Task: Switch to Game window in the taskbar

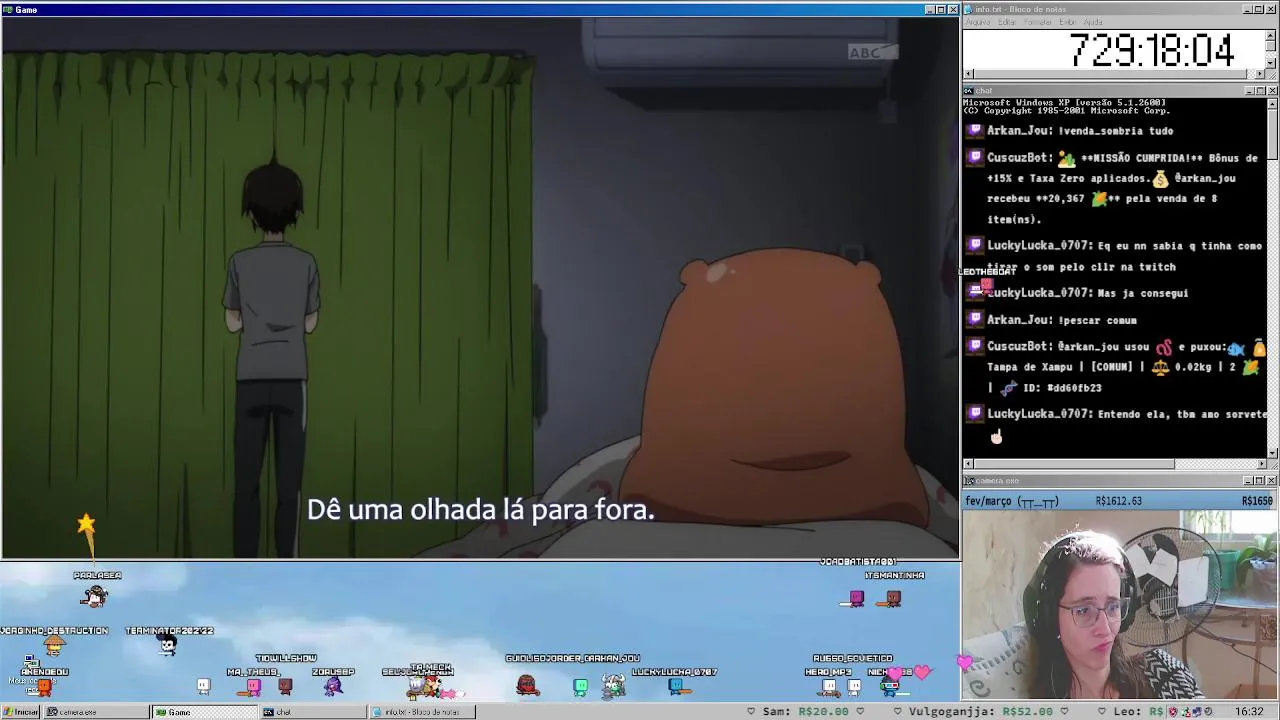Action: point(204,712)
